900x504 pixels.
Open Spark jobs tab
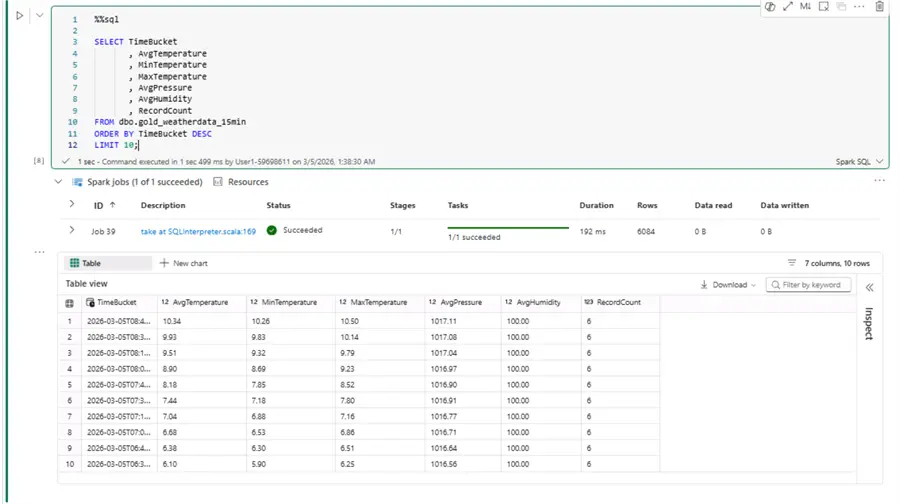137,182
